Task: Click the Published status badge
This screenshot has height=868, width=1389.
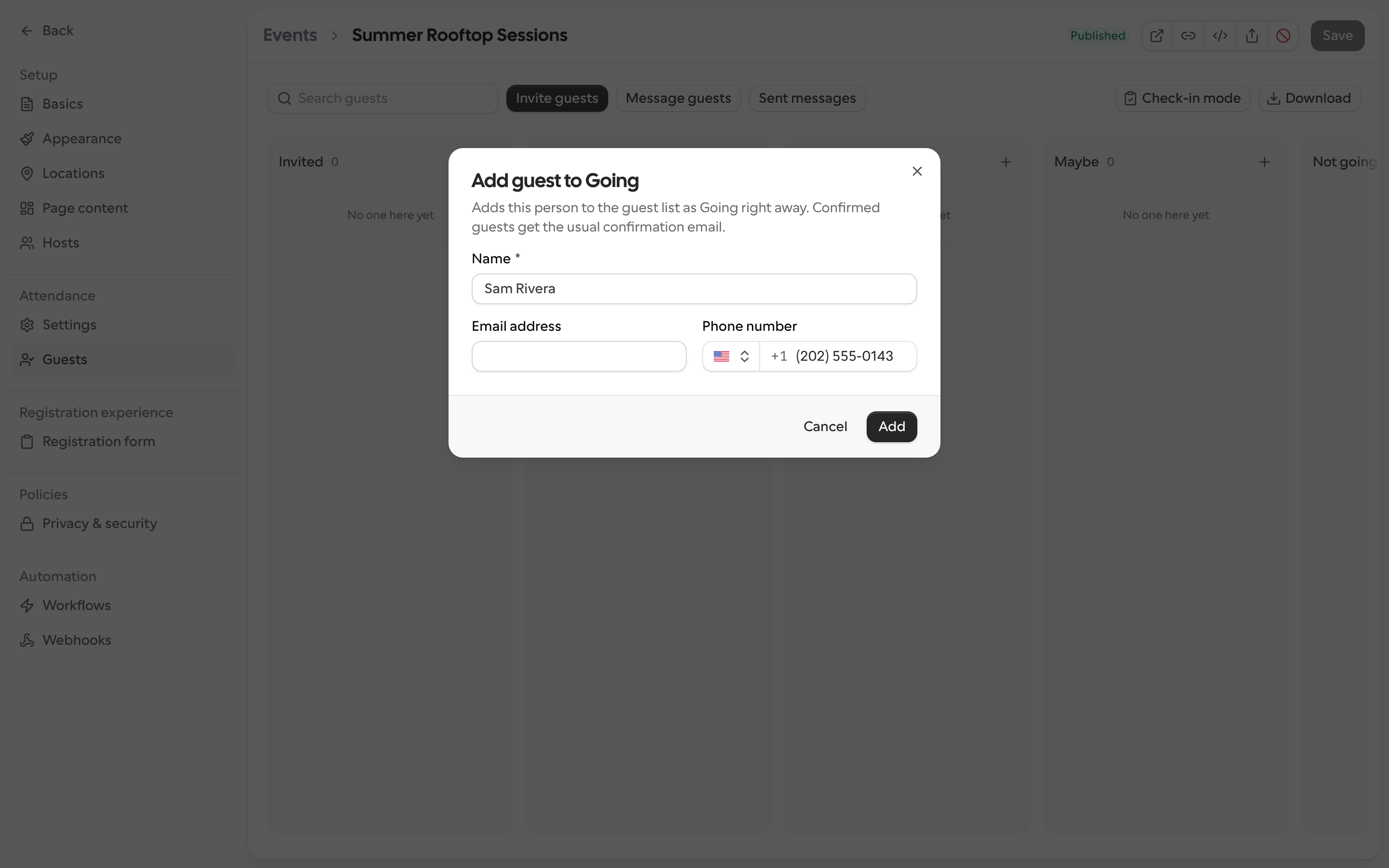Action: pos(1097,36)
